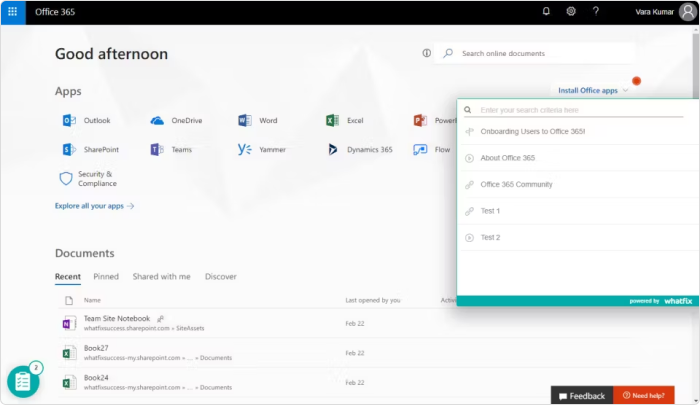The image size is (700, 405).
Task: Sort by Name column header
Action: [92, 300]
